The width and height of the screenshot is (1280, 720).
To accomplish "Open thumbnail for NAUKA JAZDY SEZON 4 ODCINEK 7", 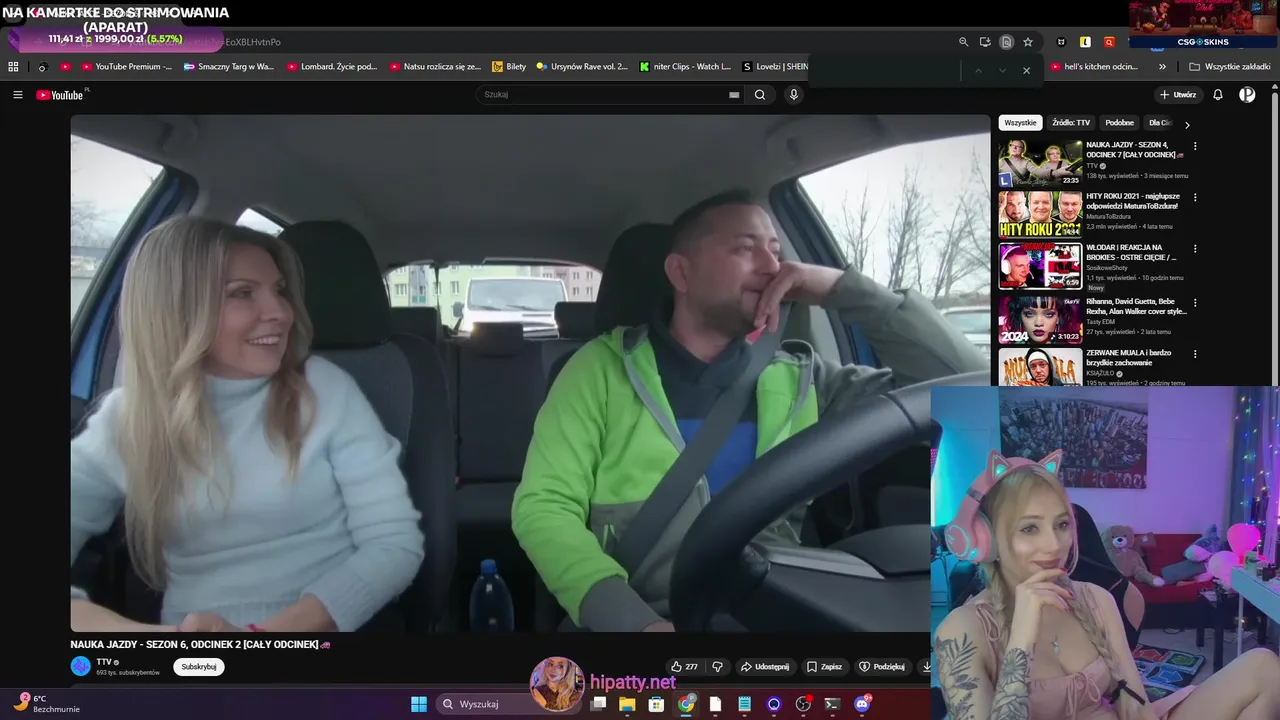I will 1040,163.
